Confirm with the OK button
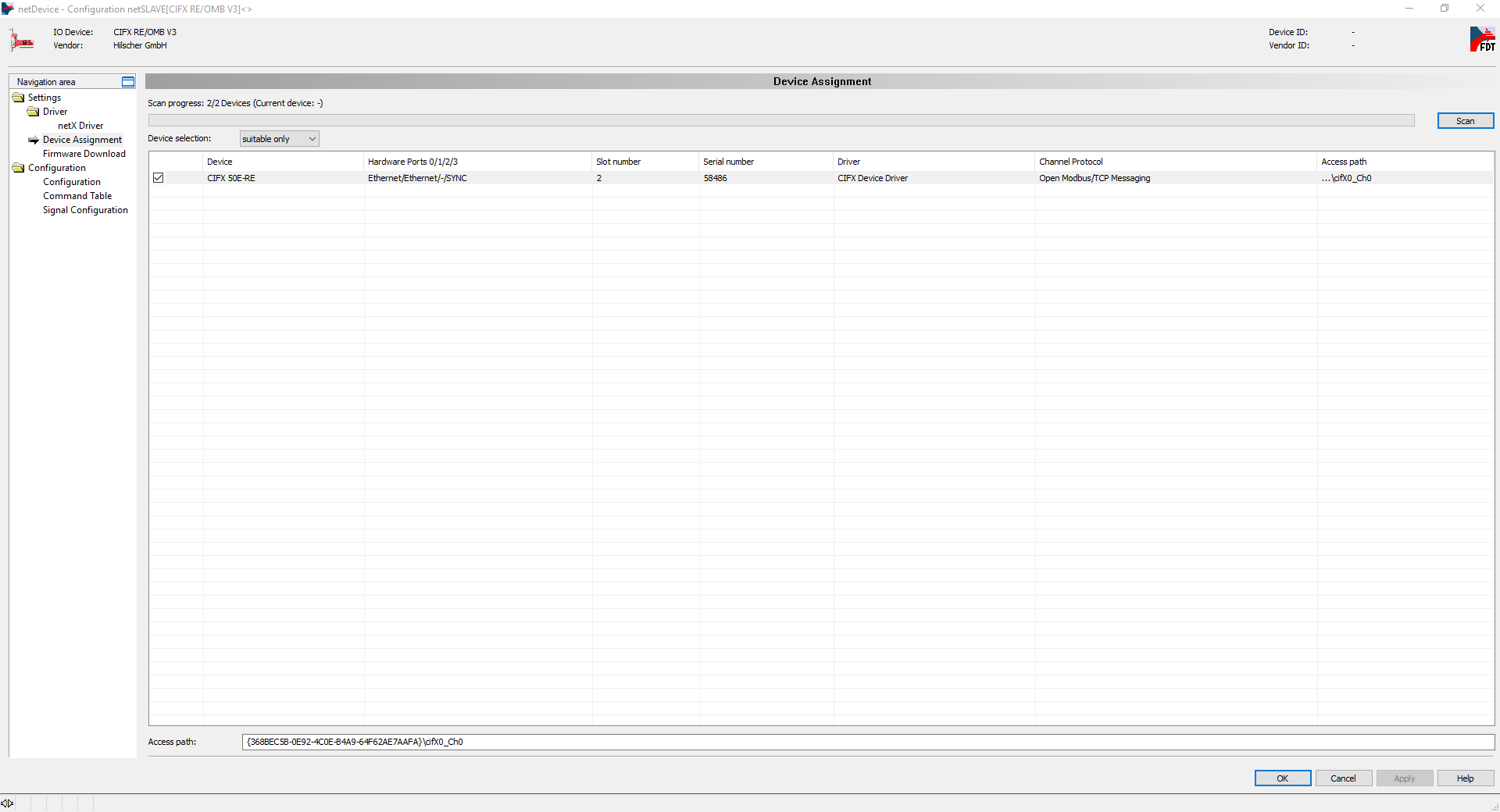1500x812 pixels. [1282, 778]
